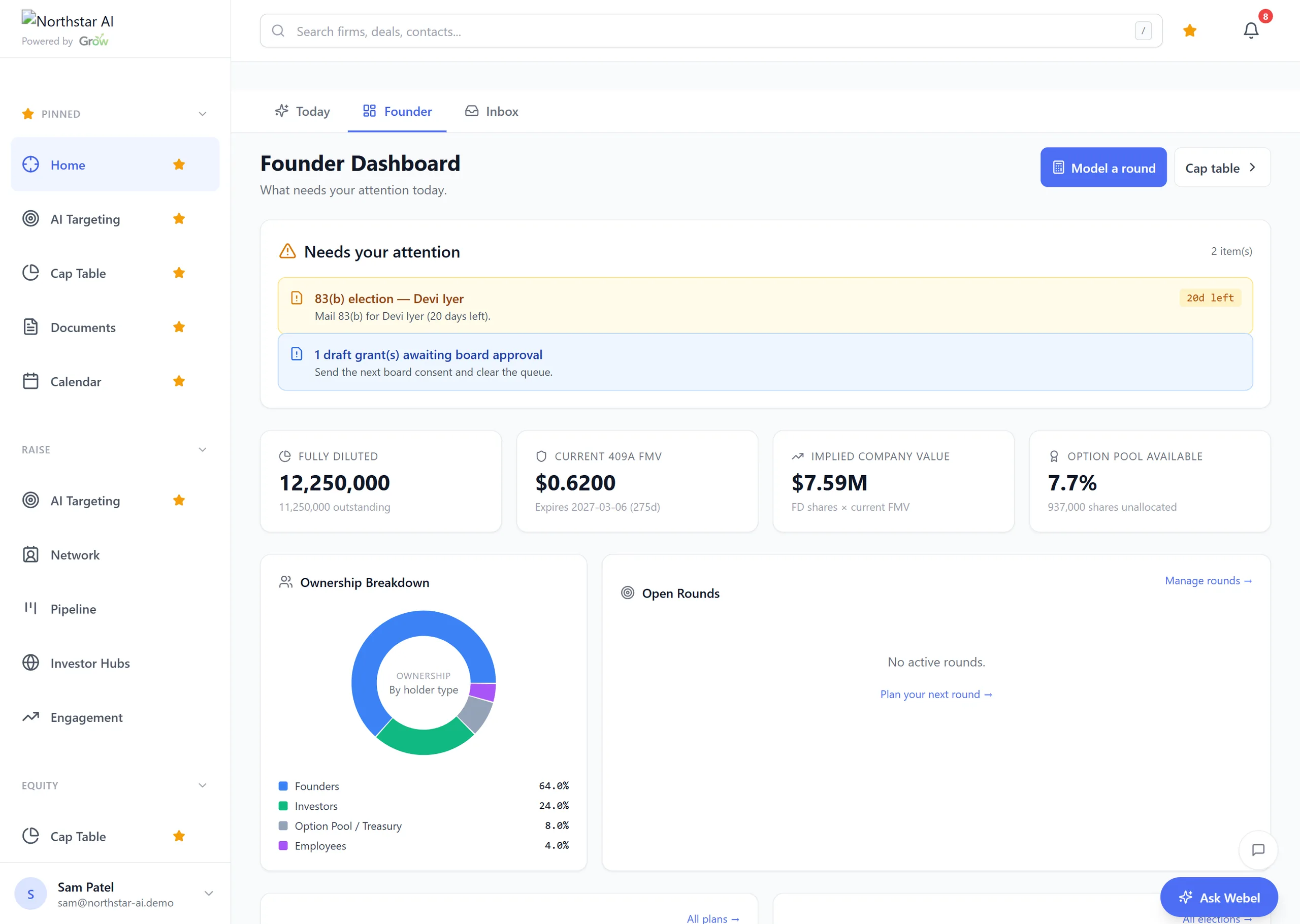Image resolution: width=1300 pixels, height=924 pixels.
Task: Click the Investor Hubs globe icon
Action: pyautogui.click(x=30, y=663)
